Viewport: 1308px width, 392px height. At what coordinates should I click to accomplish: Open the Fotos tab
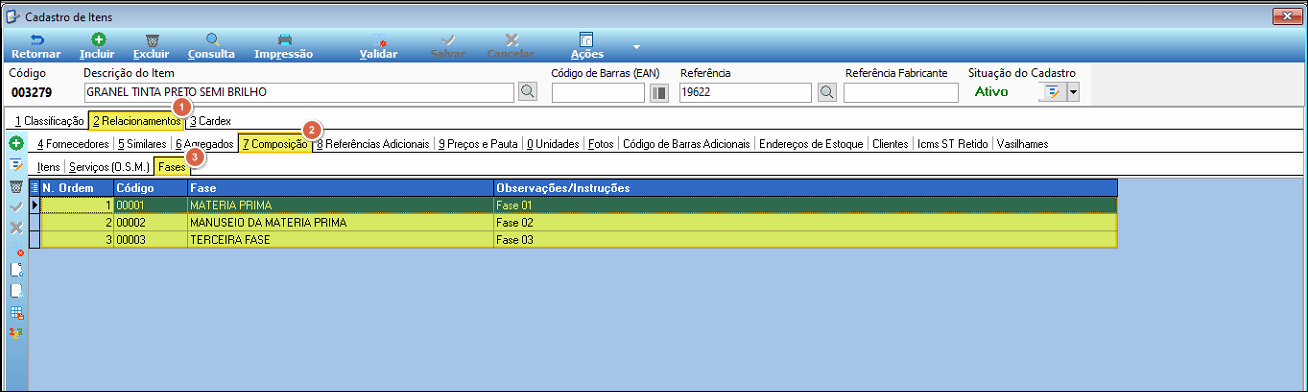tap(601, 144)
